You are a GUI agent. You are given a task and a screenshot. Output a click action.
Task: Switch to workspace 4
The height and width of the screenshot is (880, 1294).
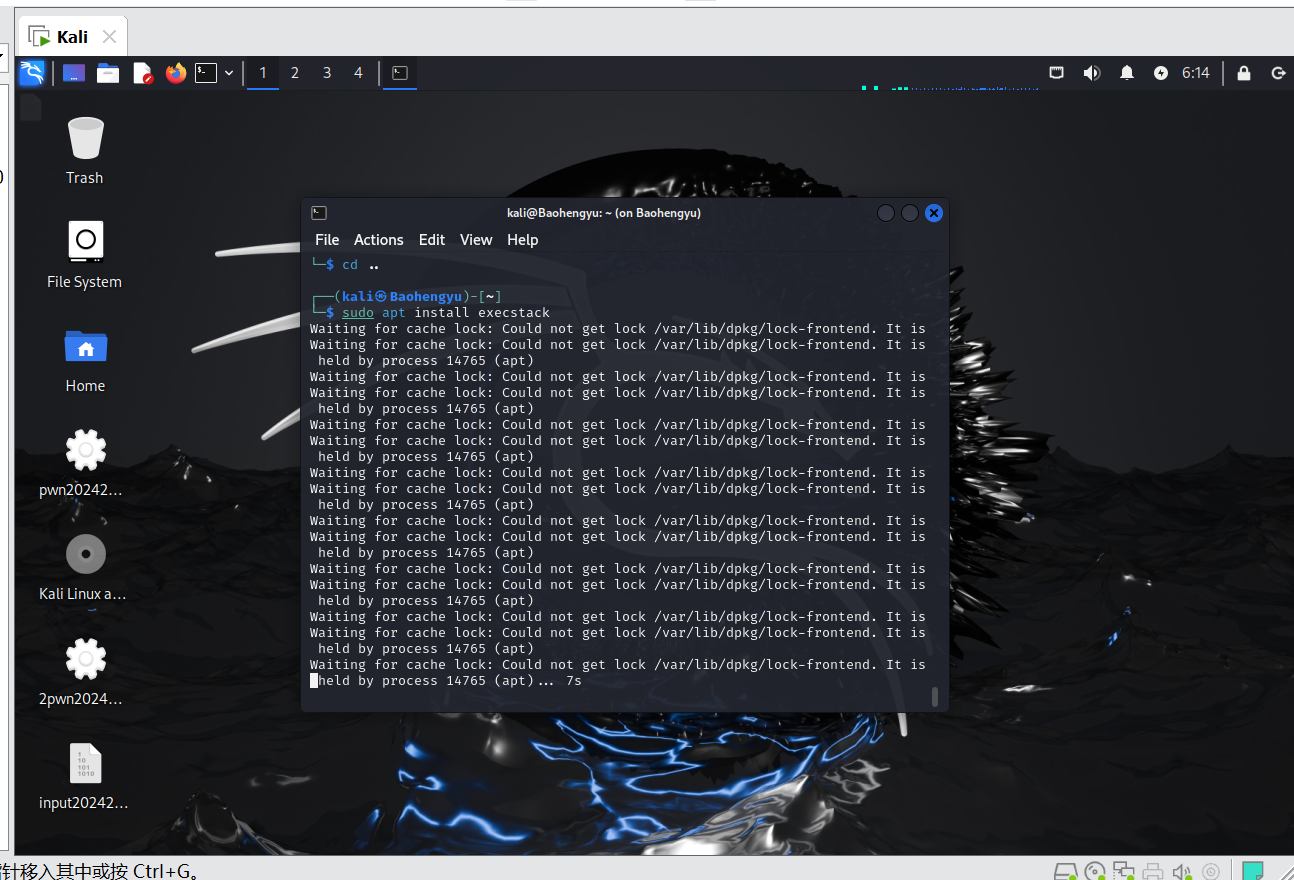[x=358, y=73]
